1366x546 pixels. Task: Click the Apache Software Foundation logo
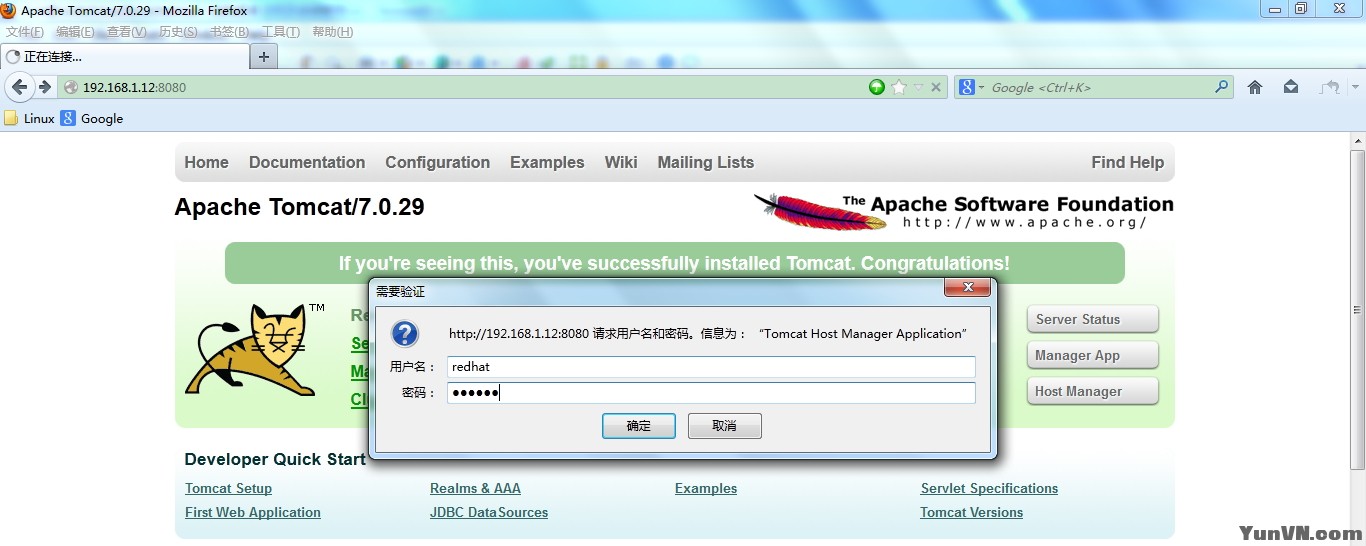pyautogui.click(x=963, y=211)
